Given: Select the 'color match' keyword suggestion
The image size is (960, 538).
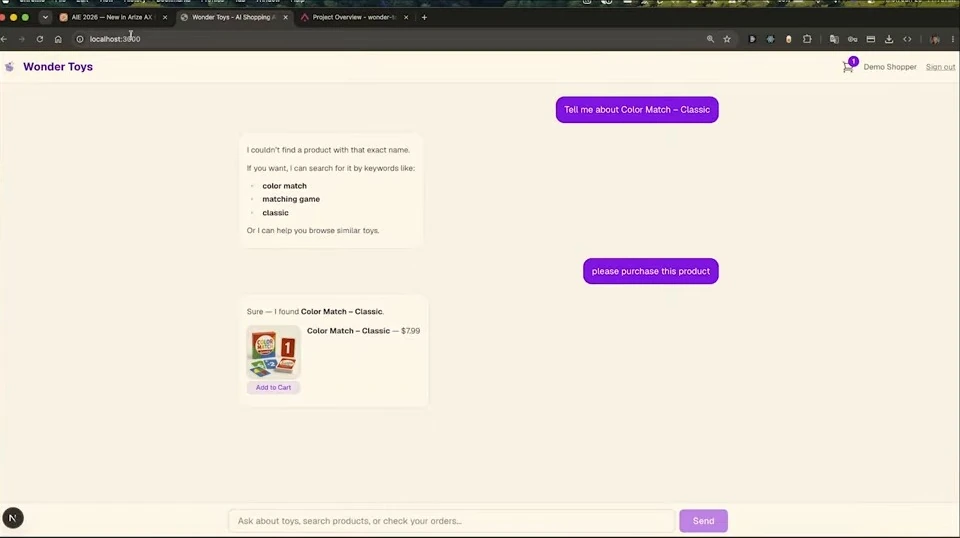Looking at the screenshot, I should [284, 186].
